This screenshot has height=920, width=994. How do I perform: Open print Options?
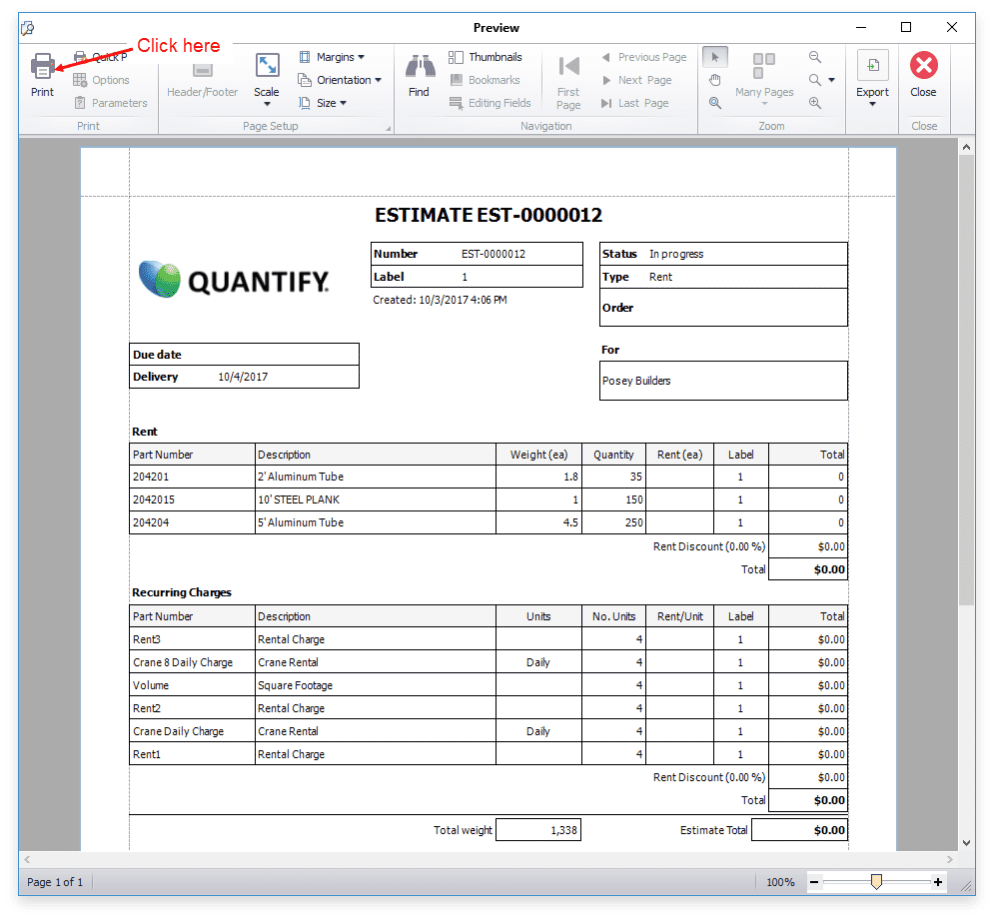(101, 80)
